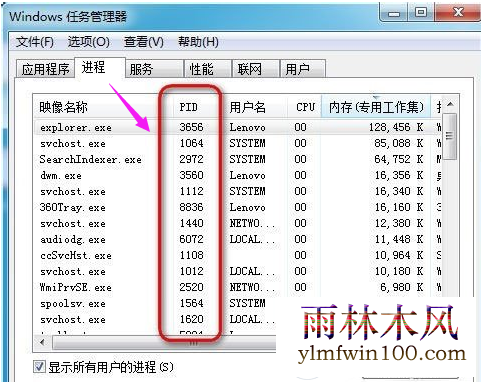The image size is (481, 382).
Task: Select svchost.exe with PID 1440
Action: tap(238, 223)
